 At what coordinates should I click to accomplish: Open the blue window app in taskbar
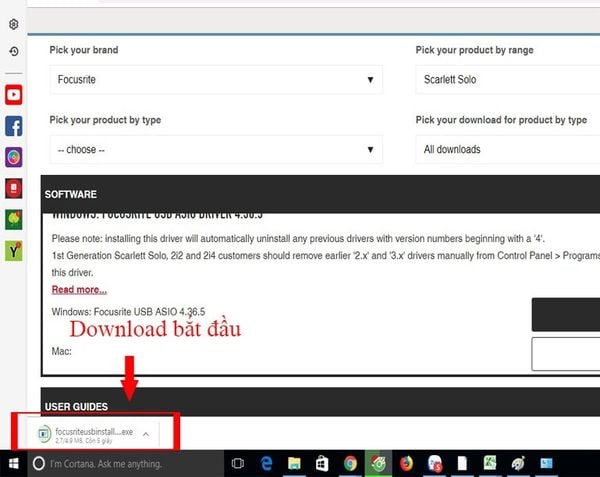coord(546,464)
